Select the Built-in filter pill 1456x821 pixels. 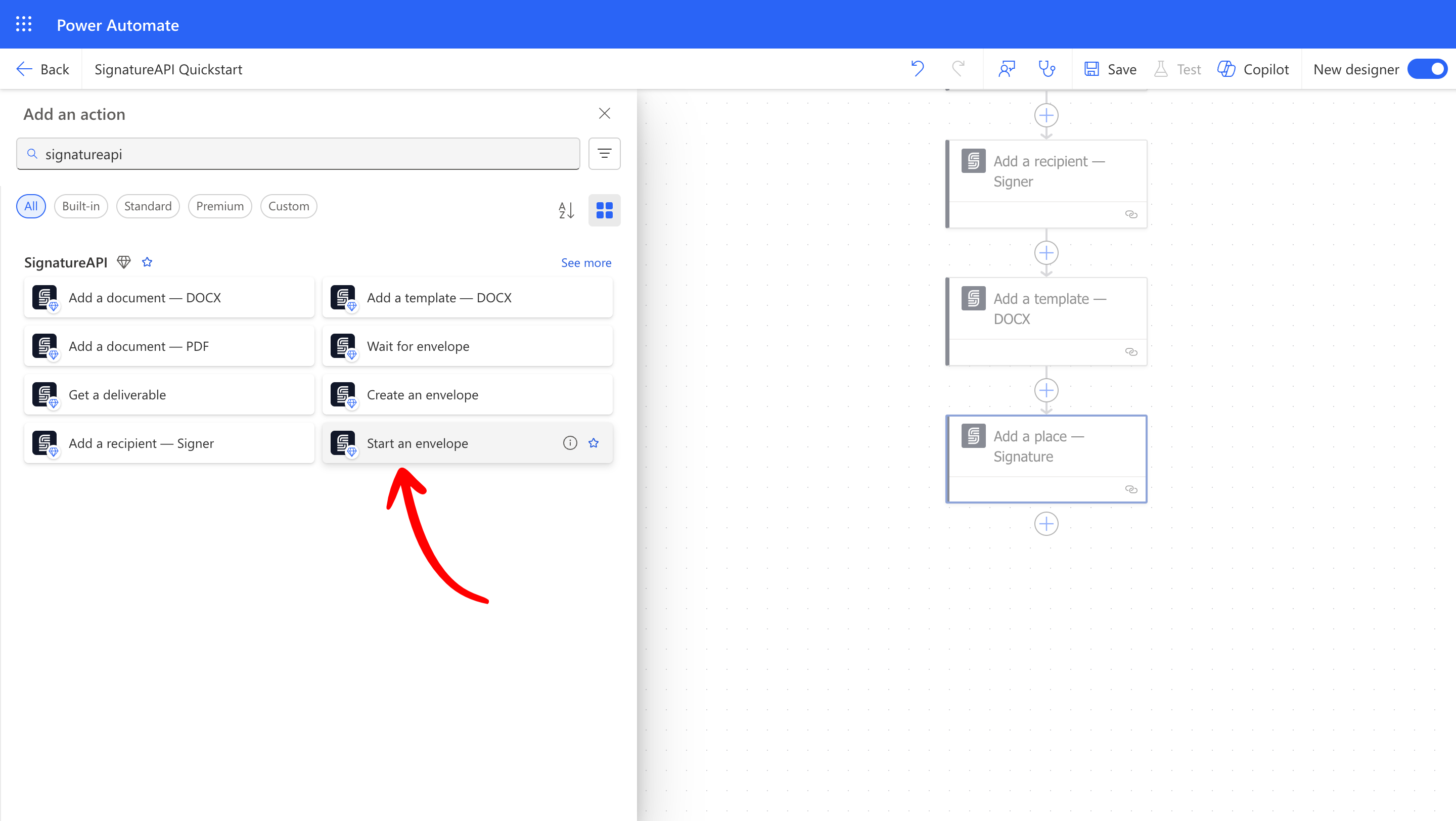click(81, 206)
